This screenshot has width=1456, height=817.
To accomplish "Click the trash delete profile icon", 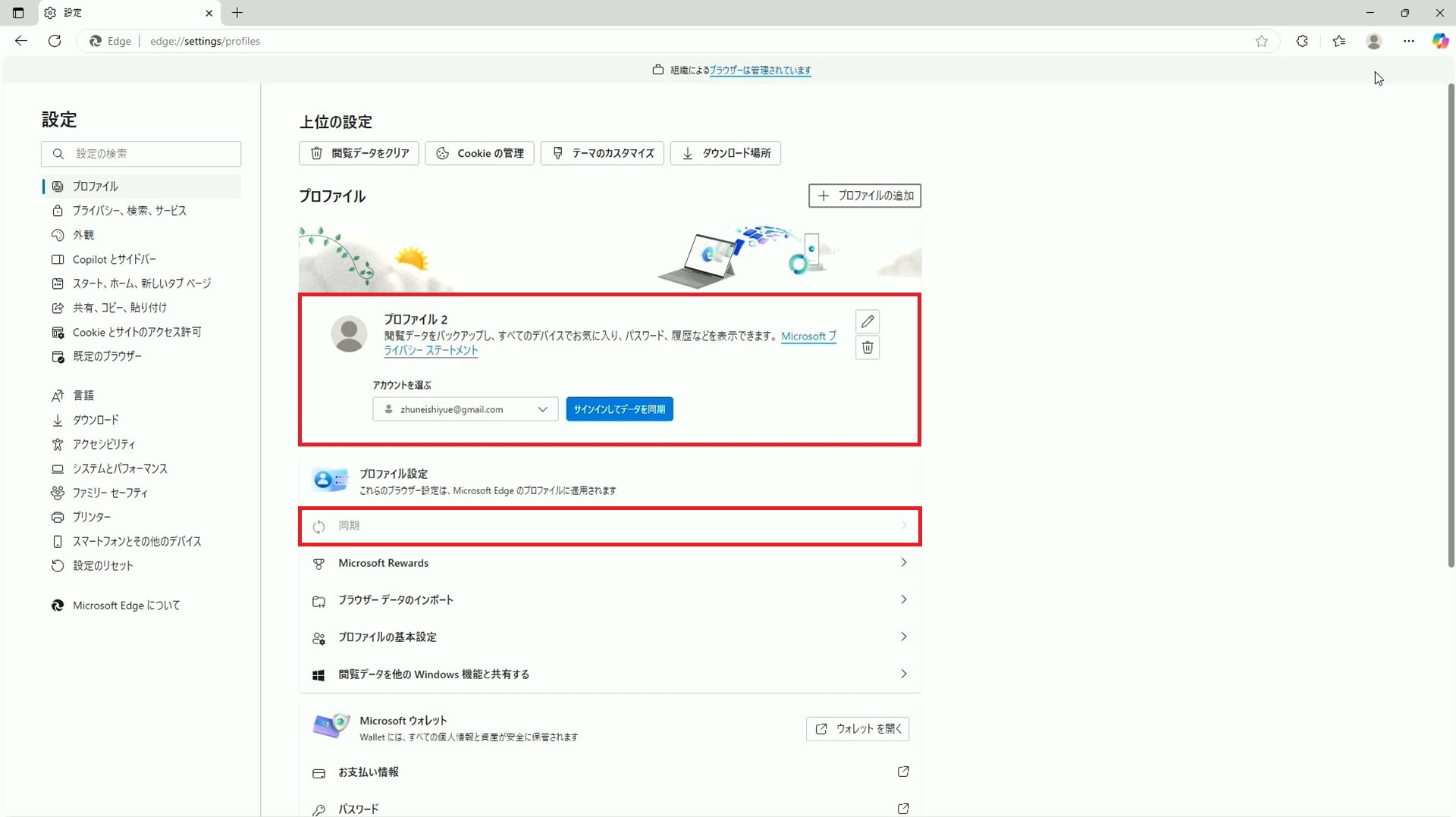I will pyautogui.click(x=868, y=347).
